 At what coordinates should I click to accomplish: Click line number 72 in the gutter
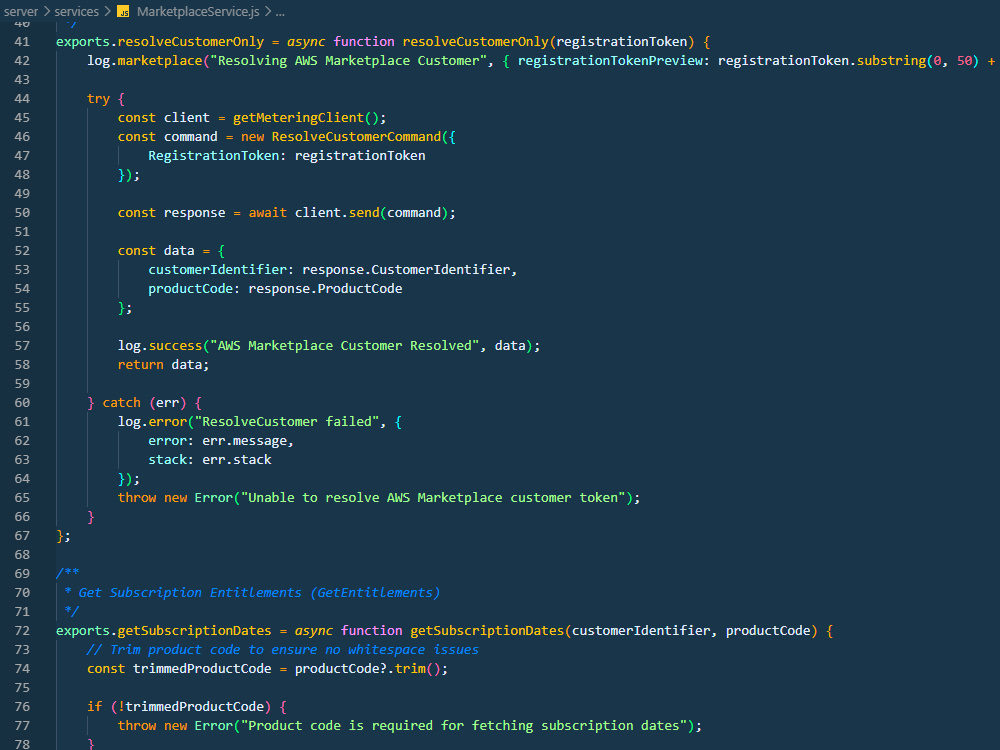(x=22, y=631)
